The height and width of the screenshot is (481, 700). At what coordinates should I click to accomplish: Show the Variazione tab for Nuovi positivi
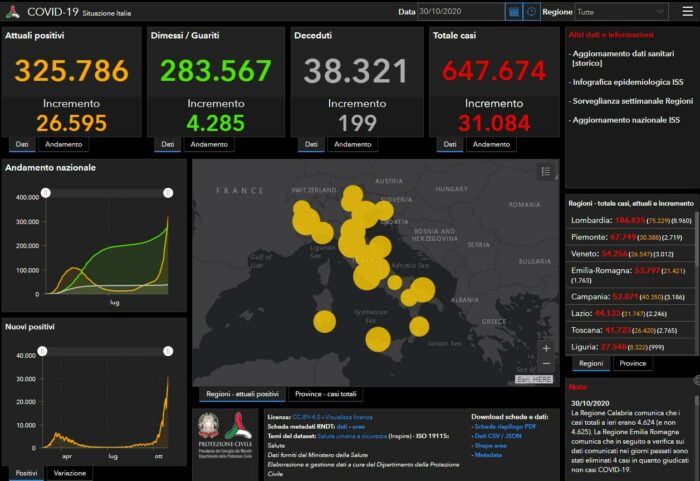pyautogui.click(x=68, y=473)
